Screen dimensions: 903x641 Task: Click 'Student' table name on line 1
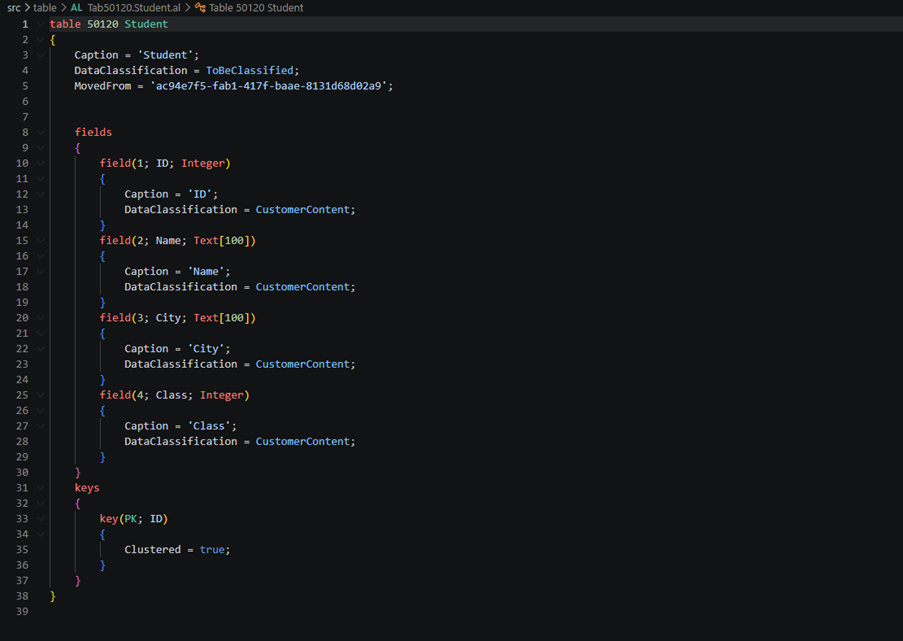146,24
